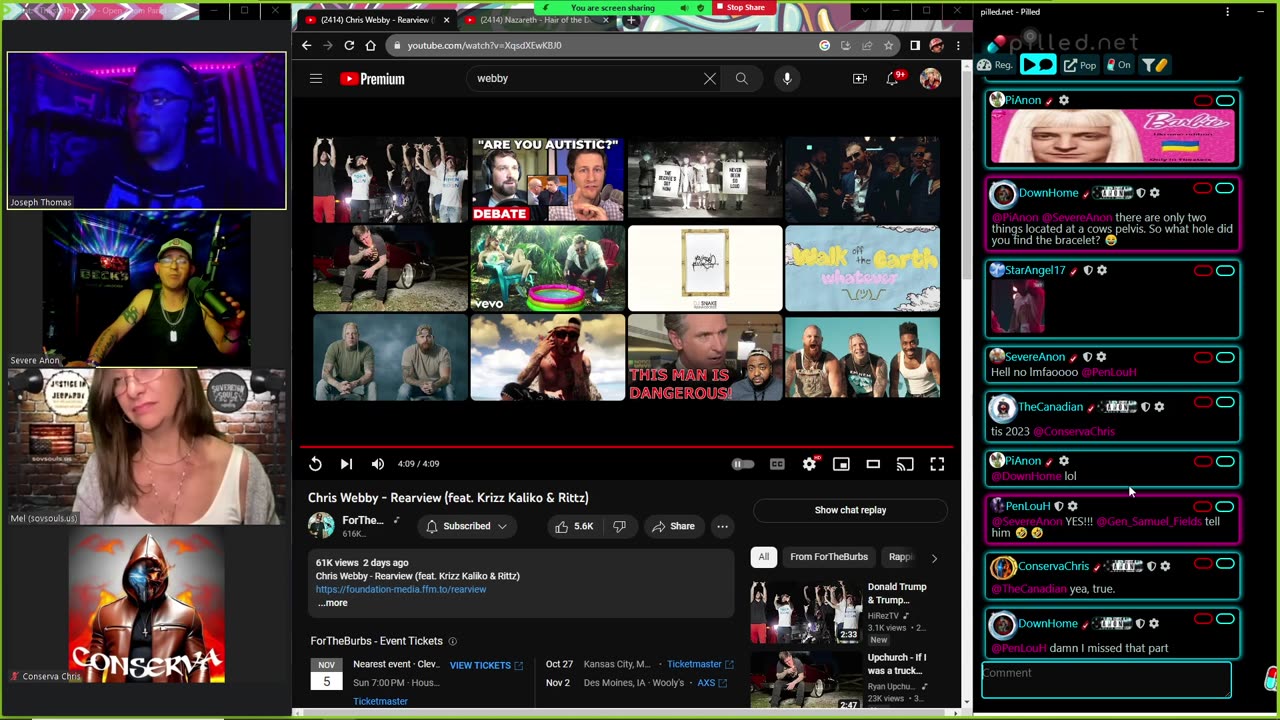
Task: Select the 'All' filter chip
Action: pos(764,557)
